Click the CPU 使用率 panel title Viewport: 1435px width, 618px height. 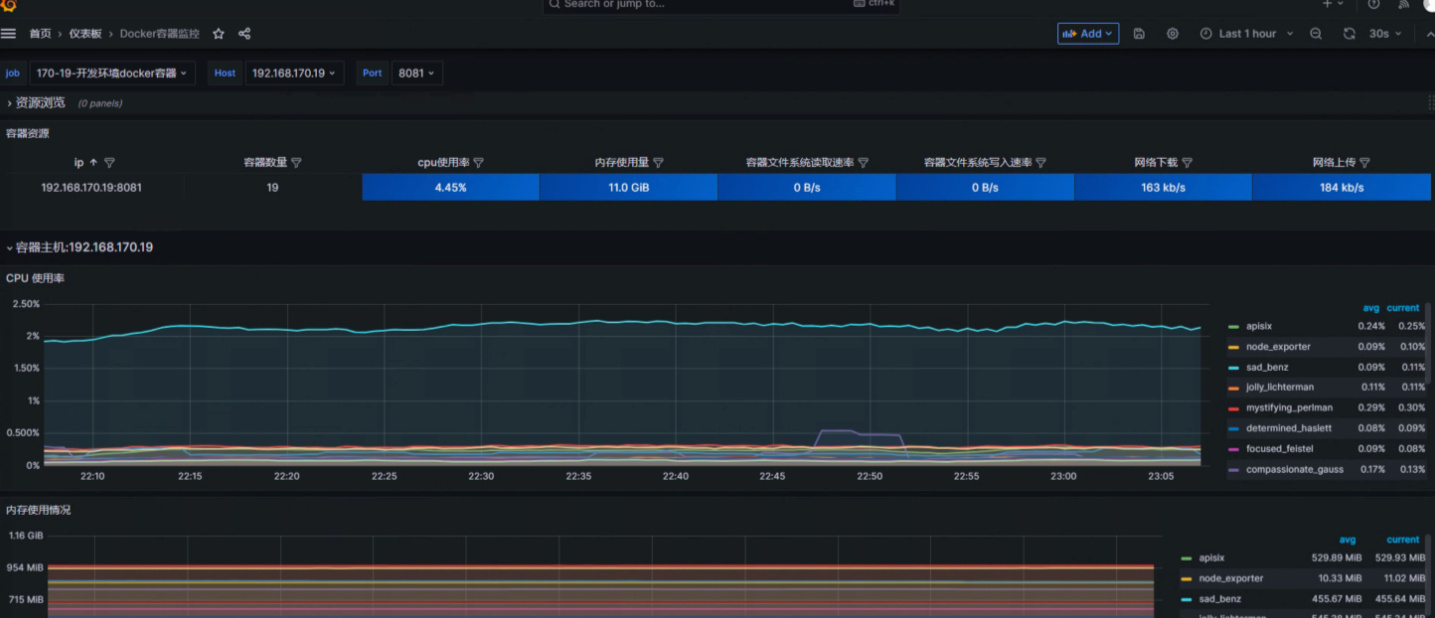pos(35,278)
